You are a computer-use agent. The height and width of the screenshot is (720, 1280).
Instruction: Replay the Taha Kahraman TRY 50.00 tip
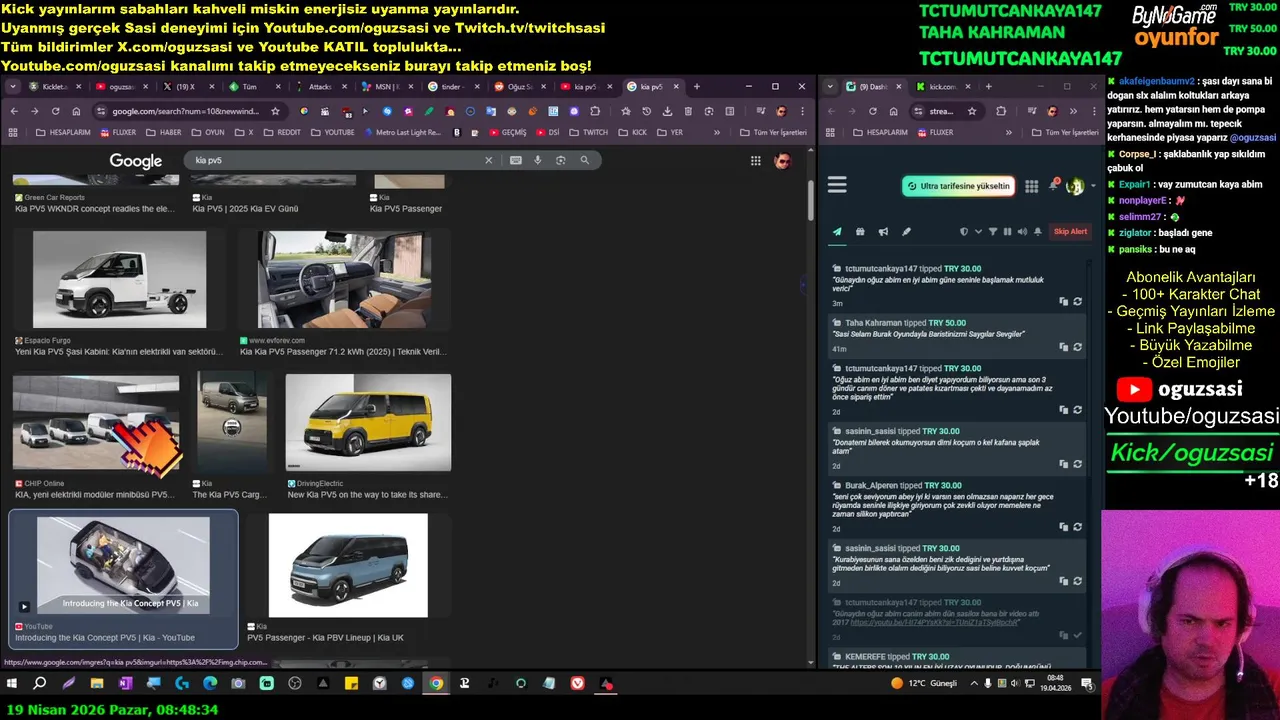point(1077,347)
